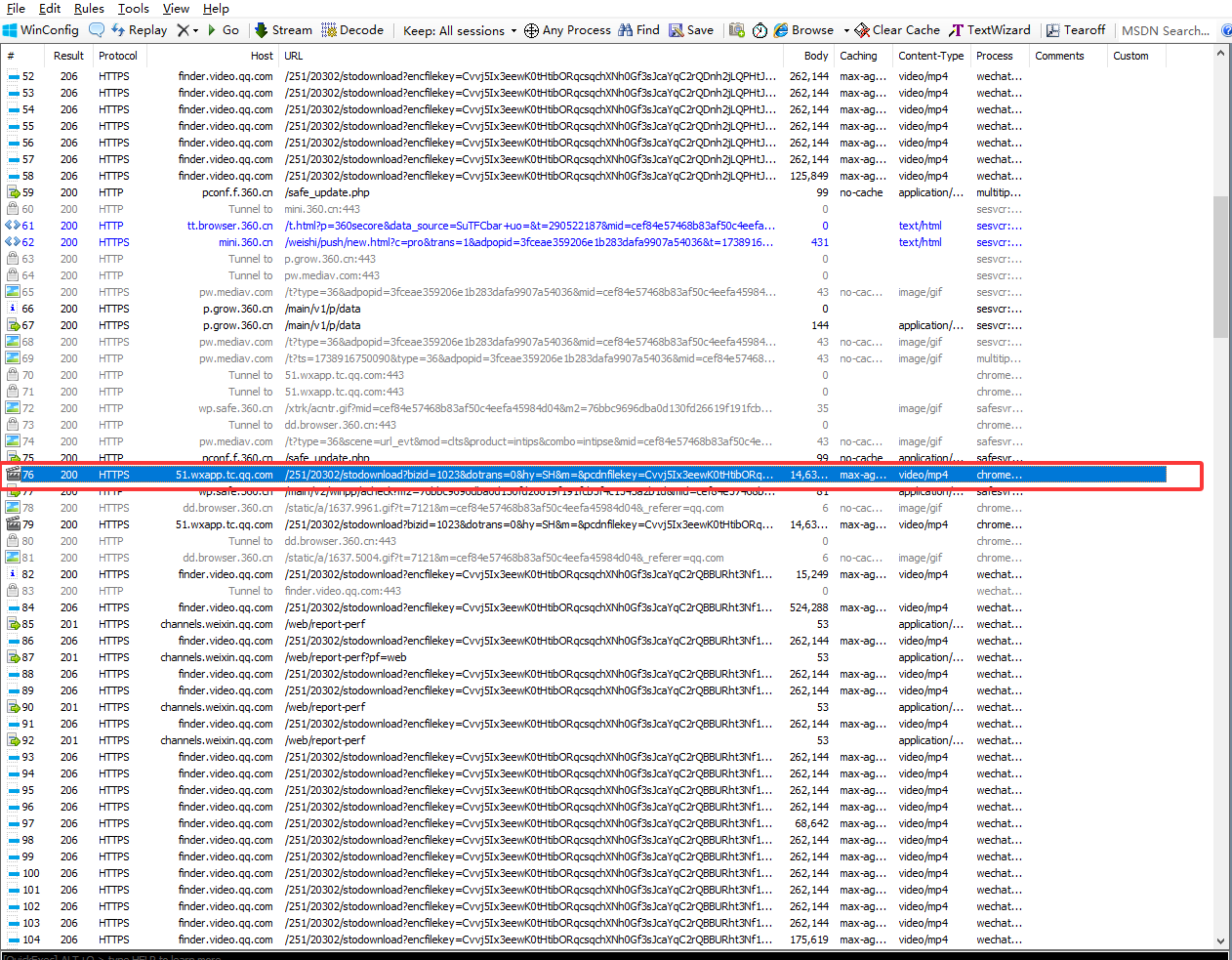The height and width of the screenshot is (960, 1232).
Task: Click the vertical scrollbar thumb
Action: point(1220,267)
